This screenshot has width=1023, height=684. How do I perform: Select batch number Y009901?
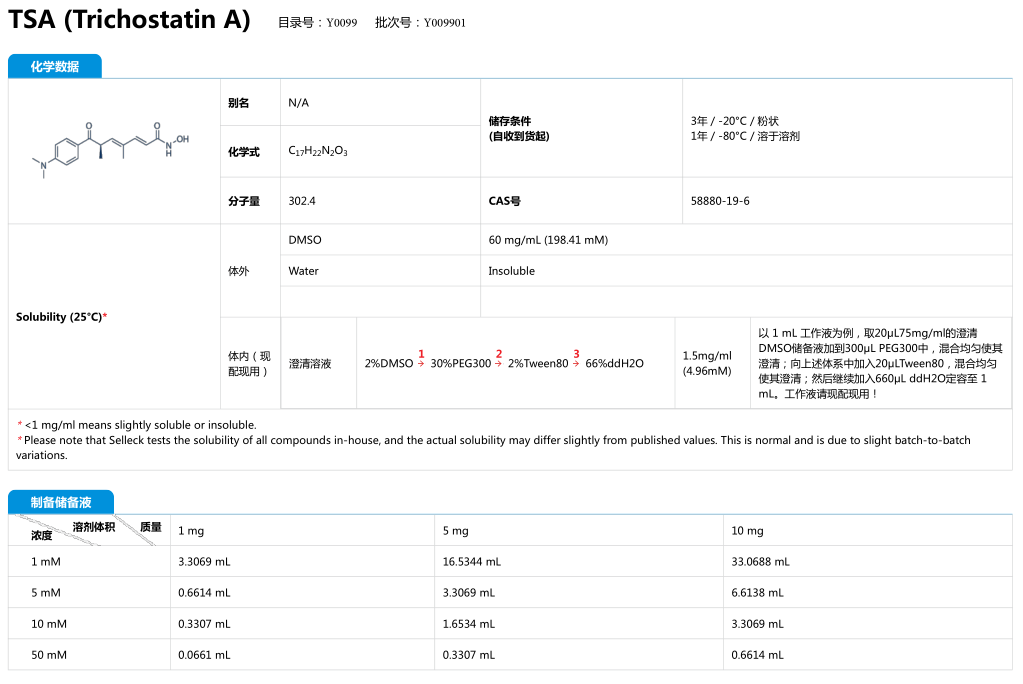[444, 23]
